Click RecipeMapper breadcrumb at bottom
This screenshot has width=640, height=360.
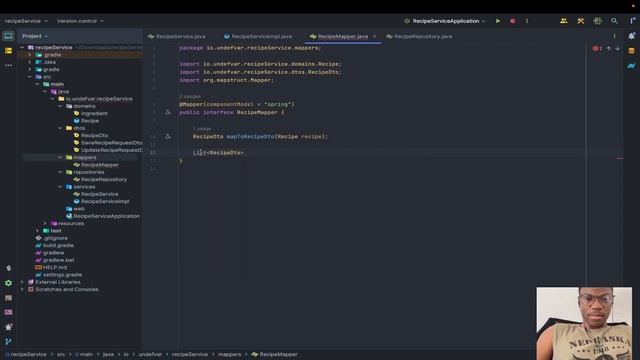pos(275,354)
